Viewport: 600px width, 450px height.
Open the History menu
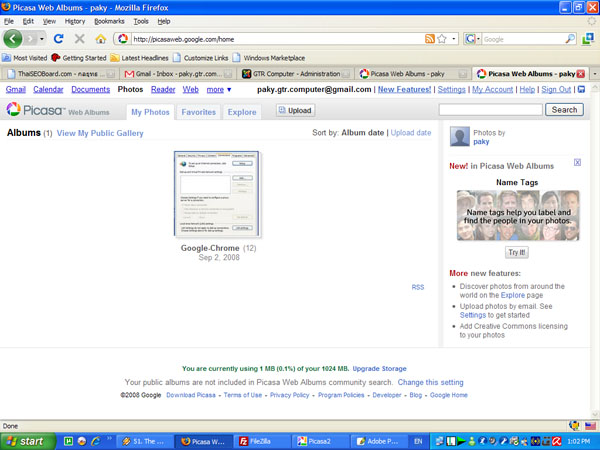pos(75,21)
